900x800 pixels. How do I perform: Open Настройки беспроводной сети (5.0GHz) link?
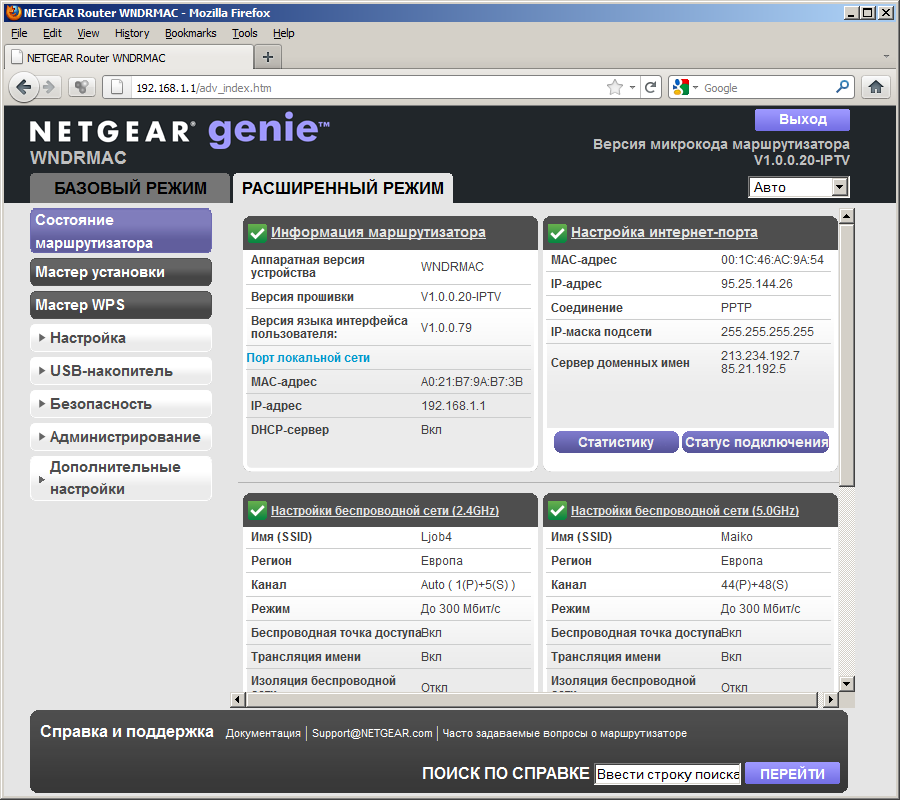[685, 510]
